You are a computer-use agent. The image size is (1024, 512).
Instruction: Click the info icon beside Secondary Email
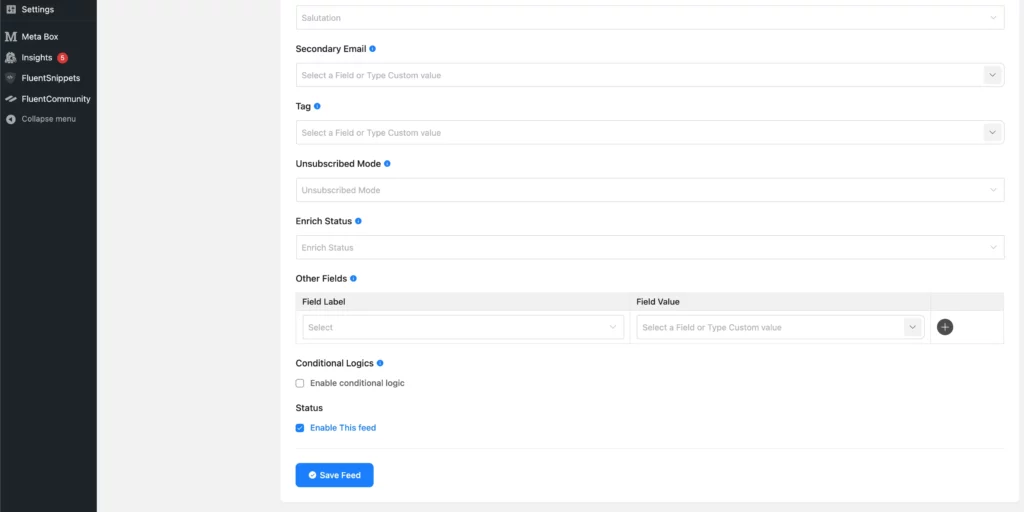coord(372,49)
